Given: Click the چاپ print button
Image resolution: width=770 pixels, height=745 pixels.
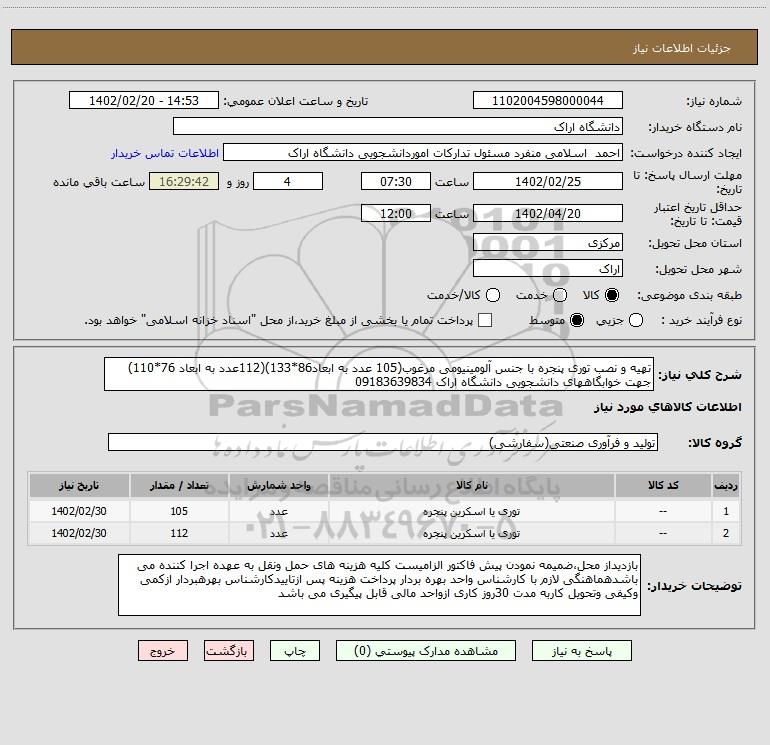Looking at the screenshot, I should 295,651.
